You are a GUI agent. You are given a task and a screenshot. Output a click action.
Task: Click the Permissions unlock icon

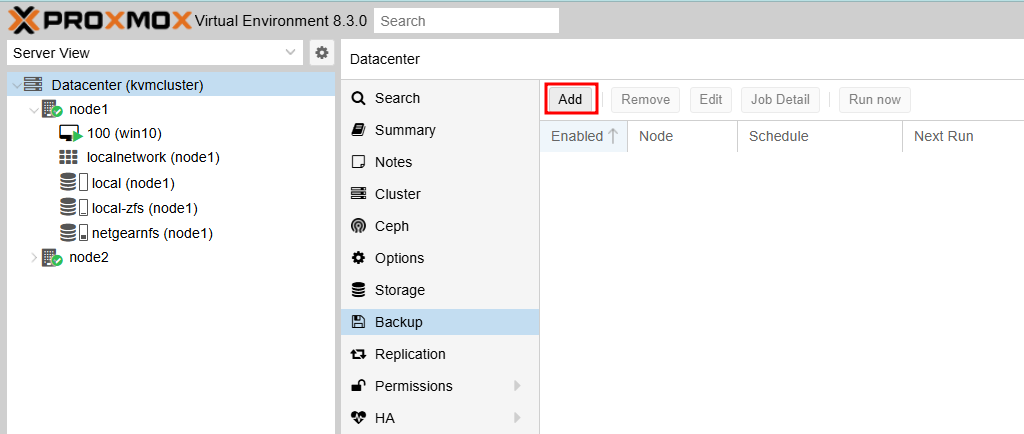(358, 386)
